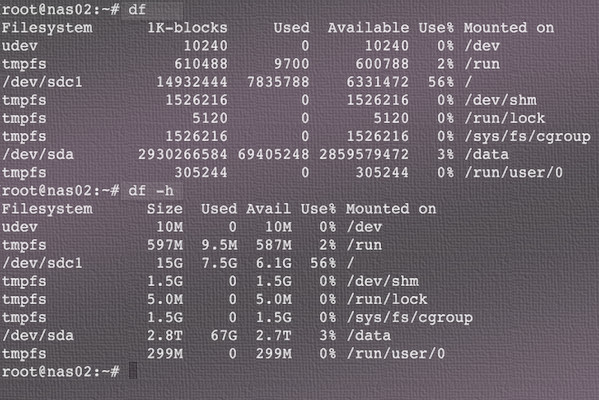Click the 9.5M used value
Image resolution: width=599 pixels, height=400 pixels.
click(x=219, y=245)
